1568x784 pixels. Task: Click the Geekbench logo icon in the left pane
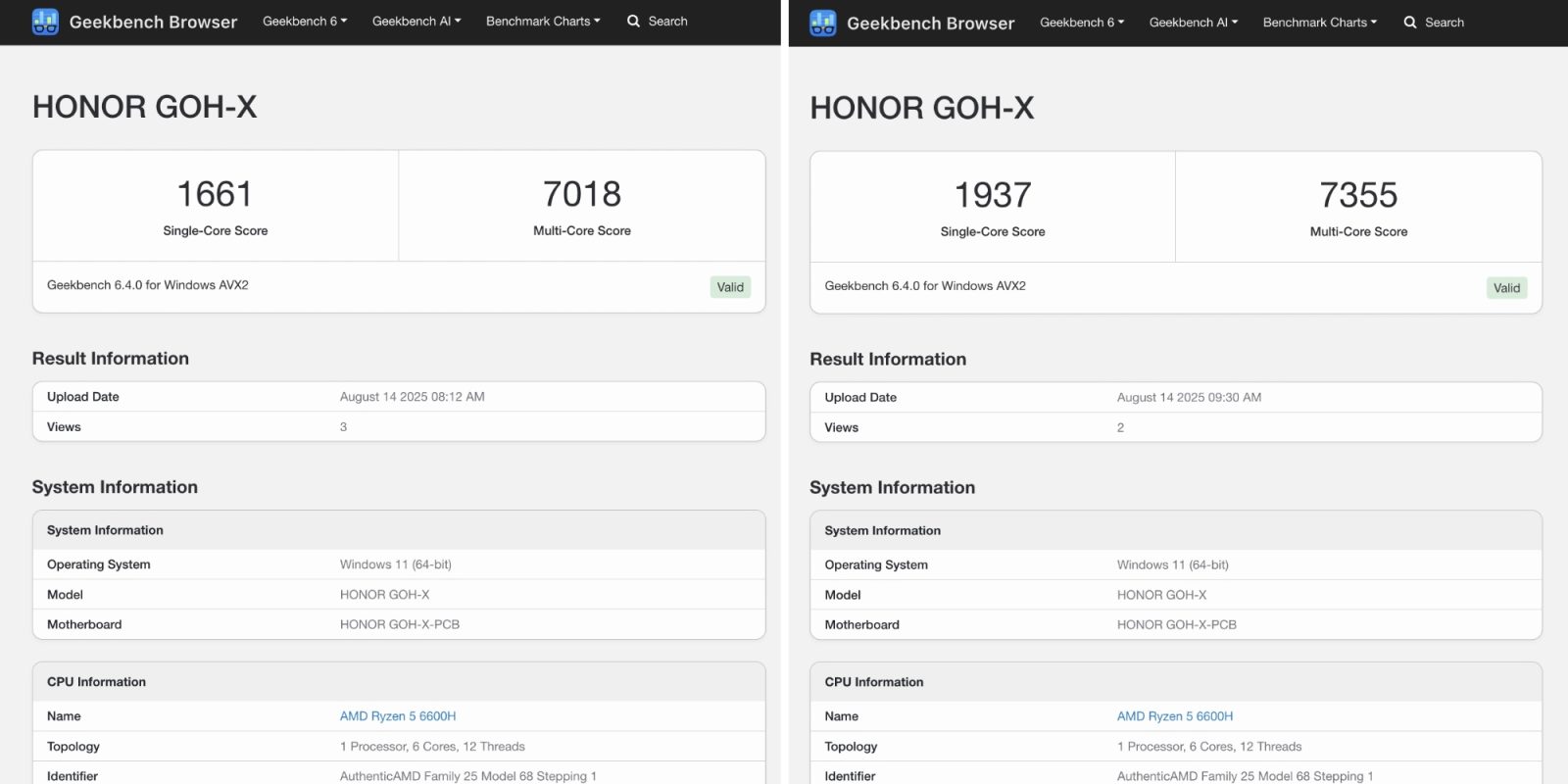45,22
